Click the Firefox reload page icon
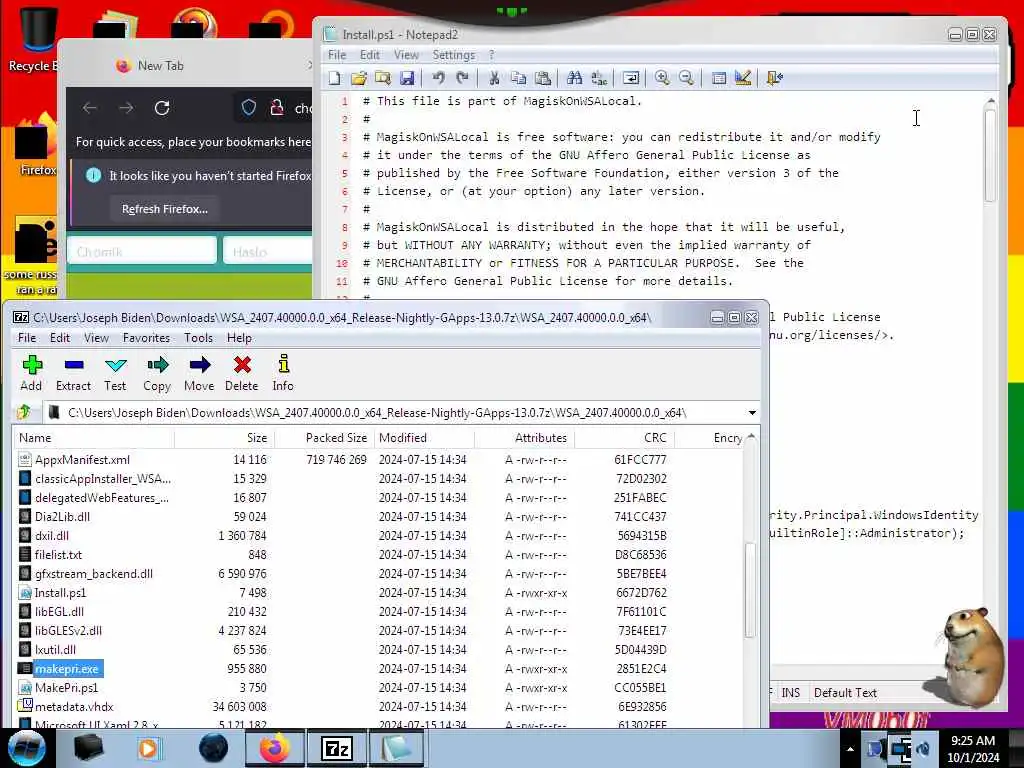1024x768 pixels. point(162,108)
